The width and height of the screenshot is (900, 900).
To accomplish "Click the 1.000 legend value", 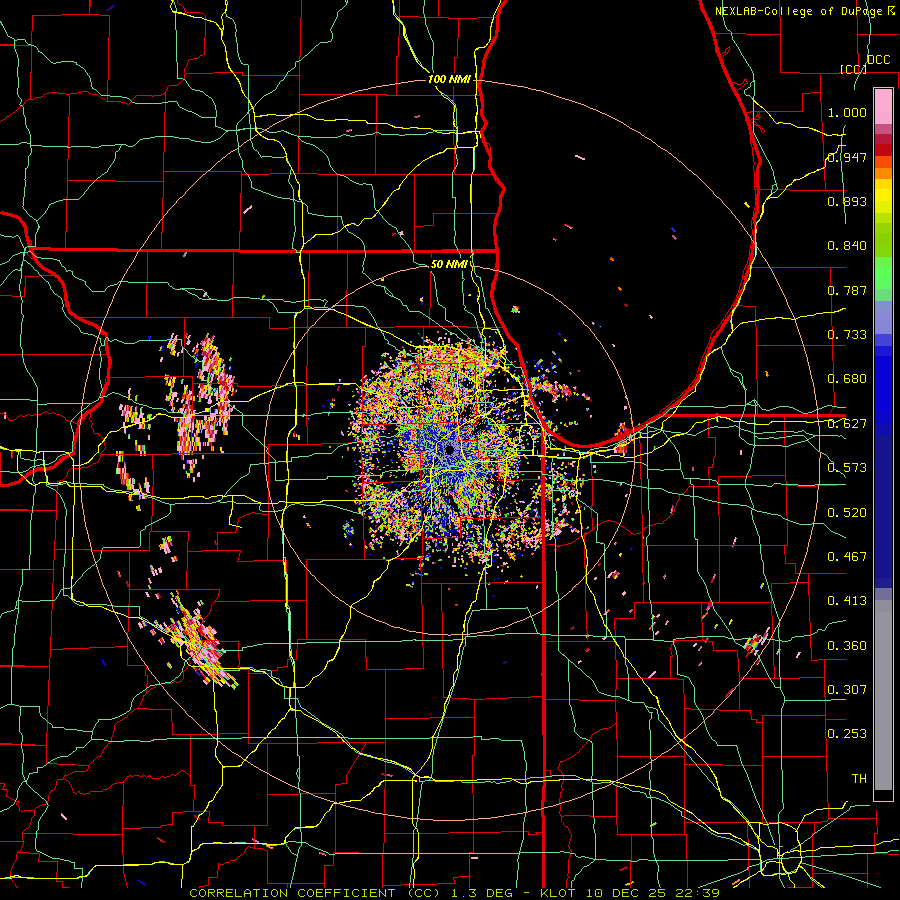I will (847, 112).
